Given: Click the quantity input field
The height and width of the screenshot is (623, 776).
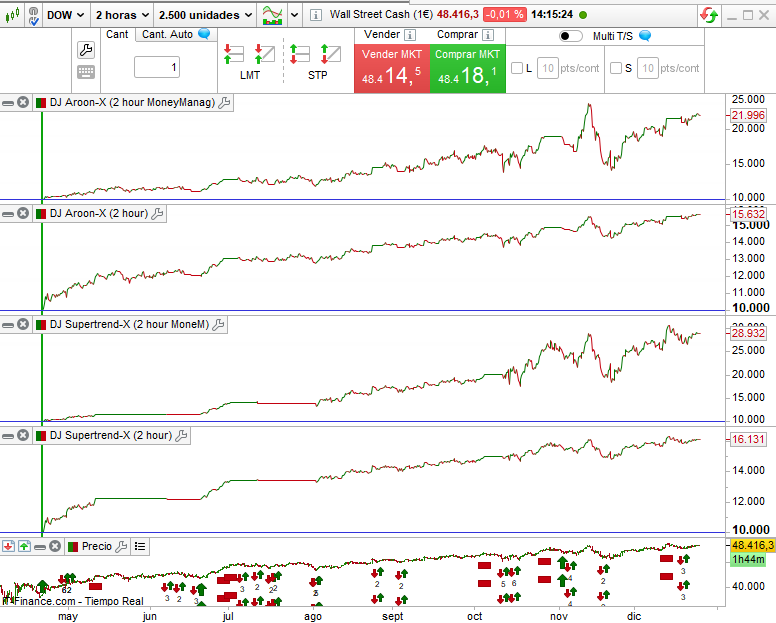Looking at the screenshot, I should point(157,67).
